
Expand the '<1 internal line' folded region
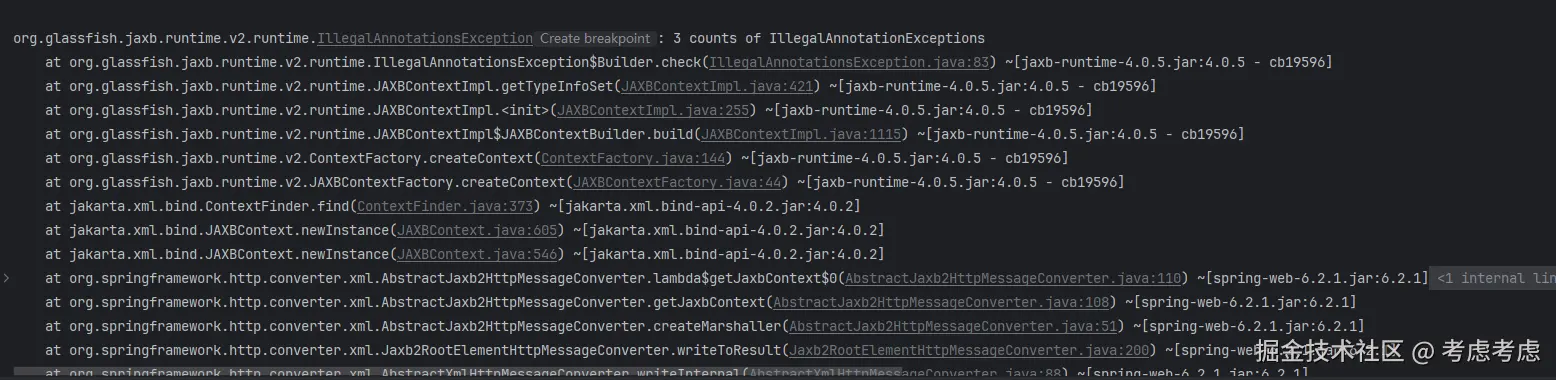(1492, 279)
